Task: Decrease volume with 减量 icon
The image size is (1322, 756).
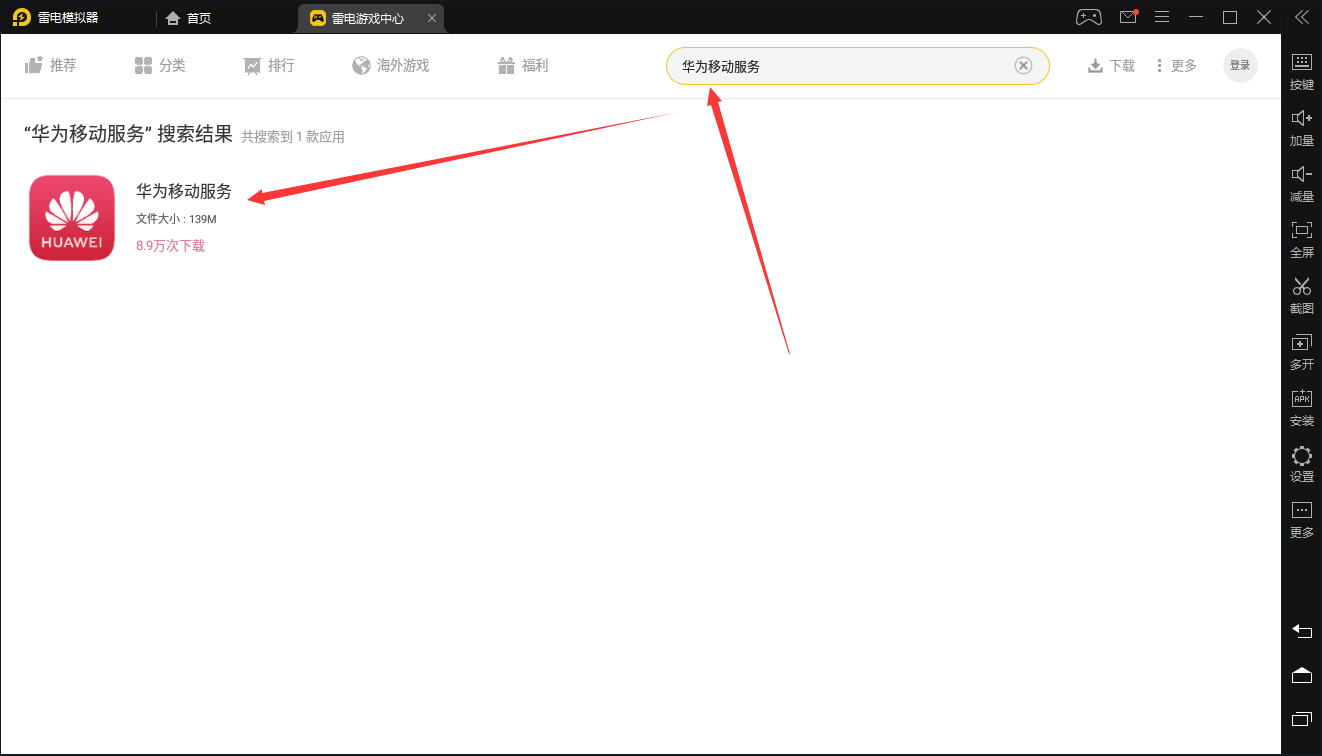Action: coord(1301,182)
